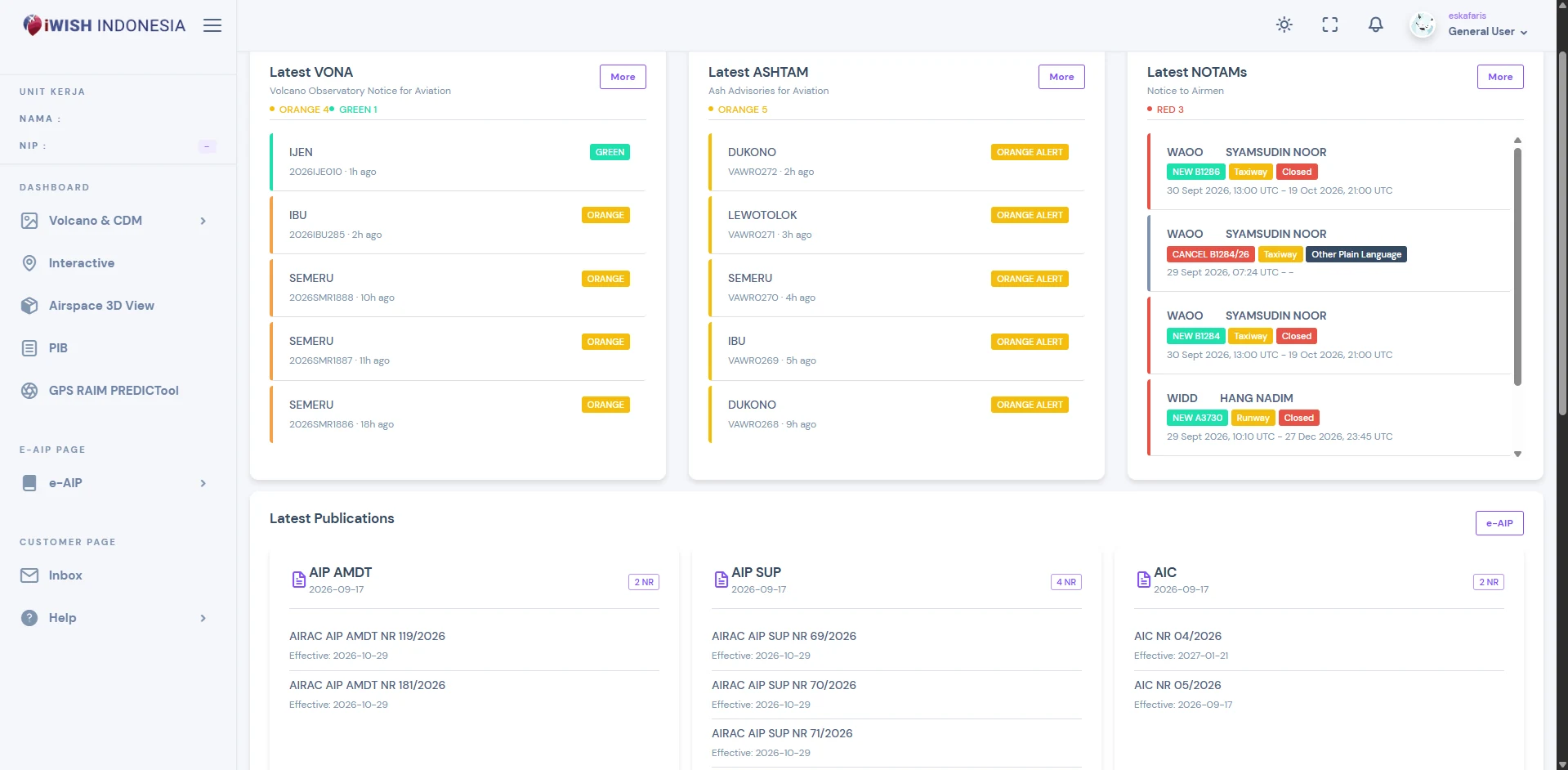The height and width of the screenshot is (770, 1568).
Task: Click the e-AIP book icon
Action: click(29, 483)
